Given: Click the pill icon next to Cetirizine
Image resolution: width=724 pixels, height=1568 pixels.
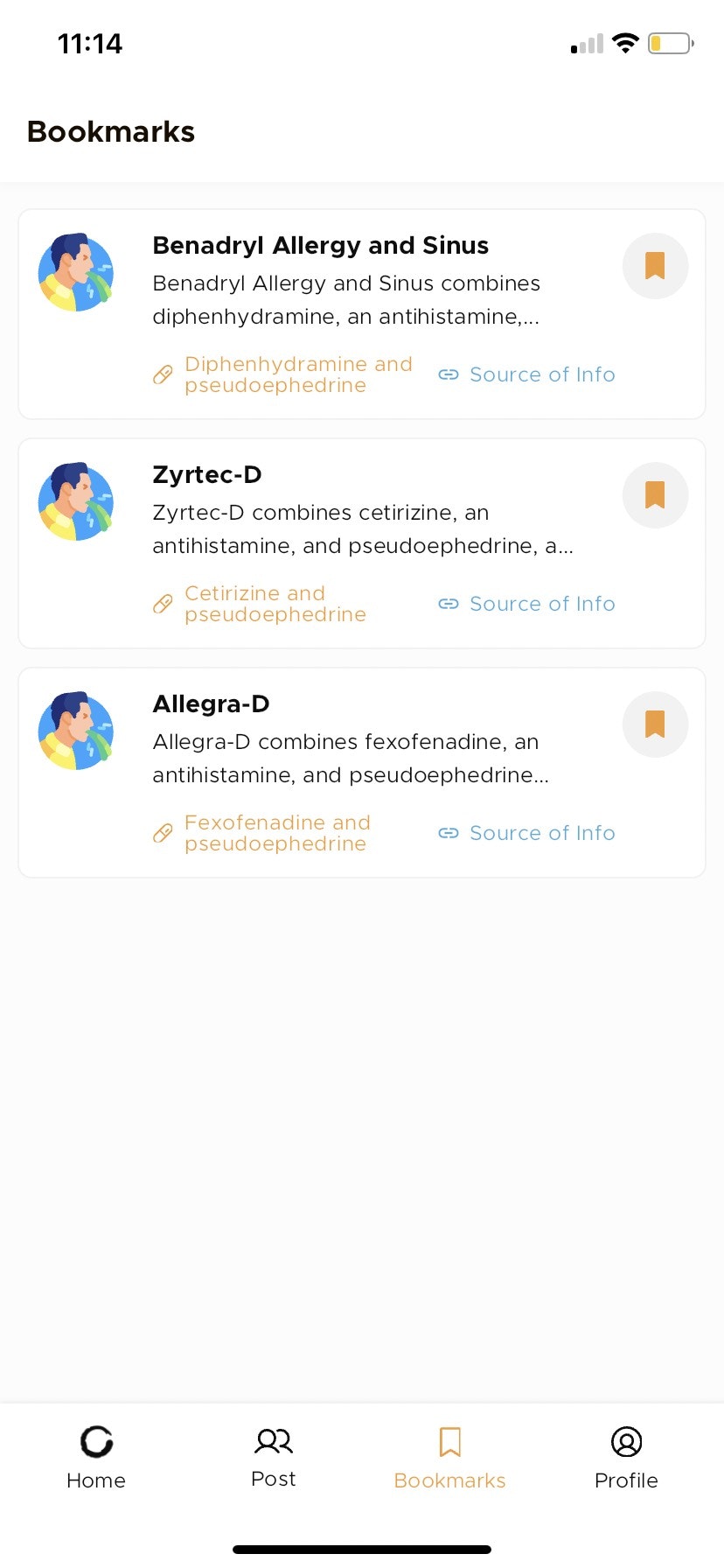Looking at the screenshot, I should click(163, 604).
